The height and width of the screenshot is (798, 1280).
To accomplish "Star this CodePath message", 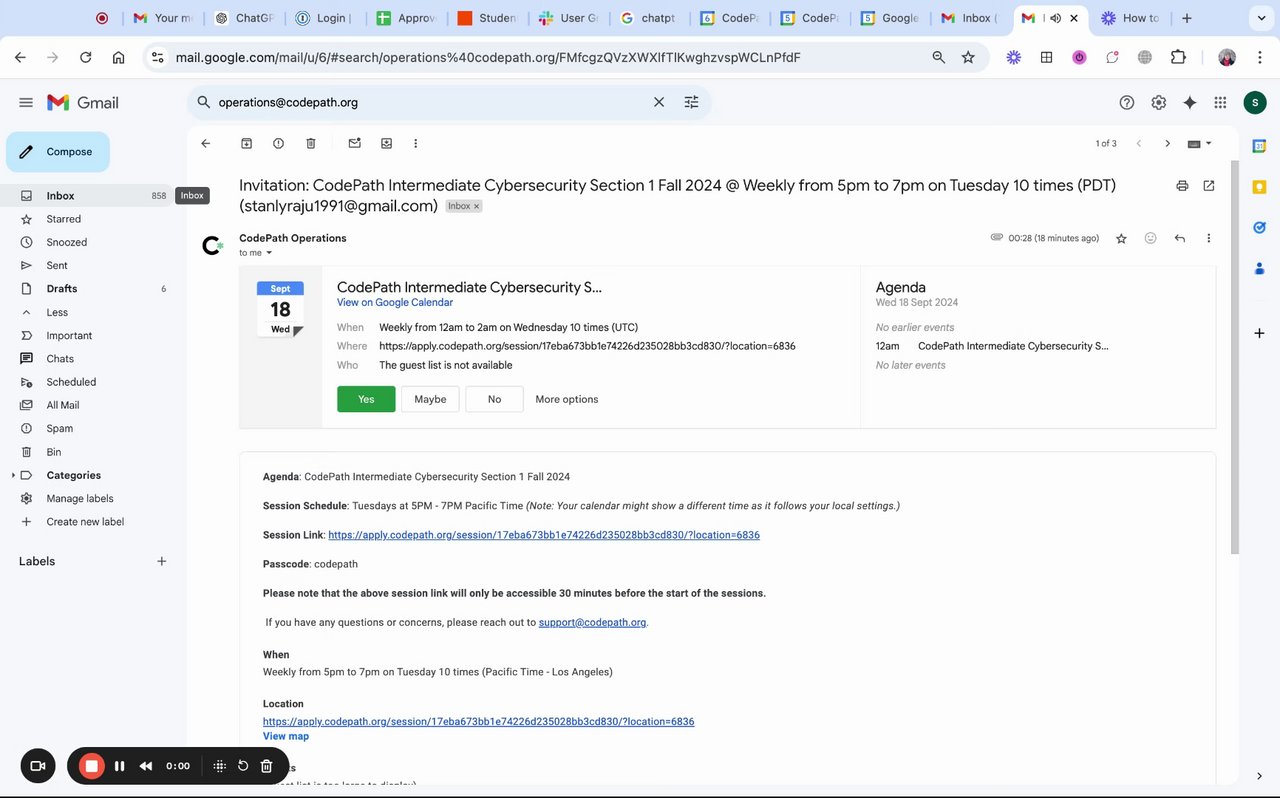I will (x=1121, y=238).
